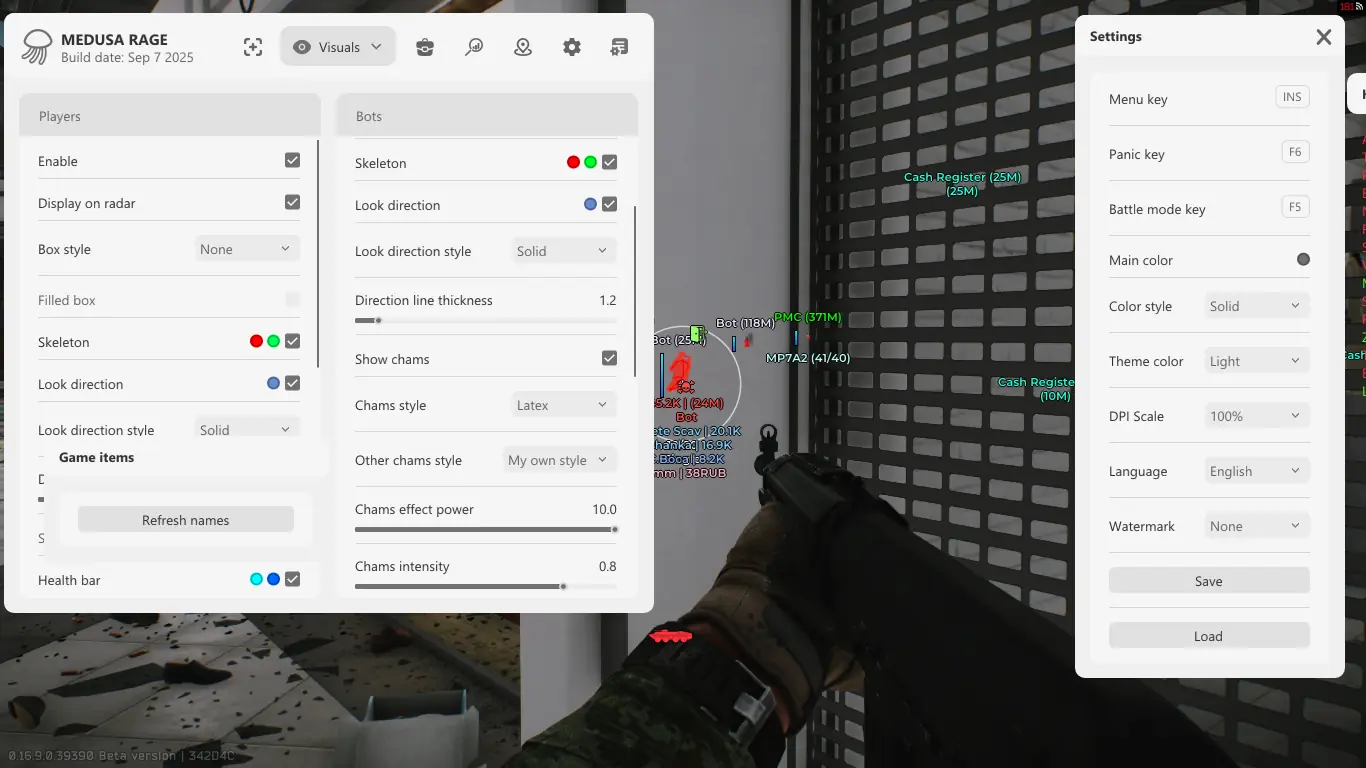Click the Load button in Settings
The width and height of the screenshot is (1366, 768).
[x=1208, y=636]
